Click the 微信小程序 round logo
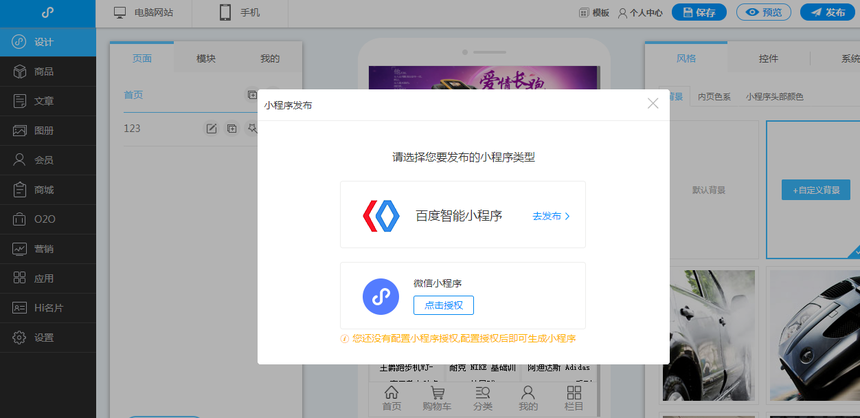 click(x=381, y=297)
